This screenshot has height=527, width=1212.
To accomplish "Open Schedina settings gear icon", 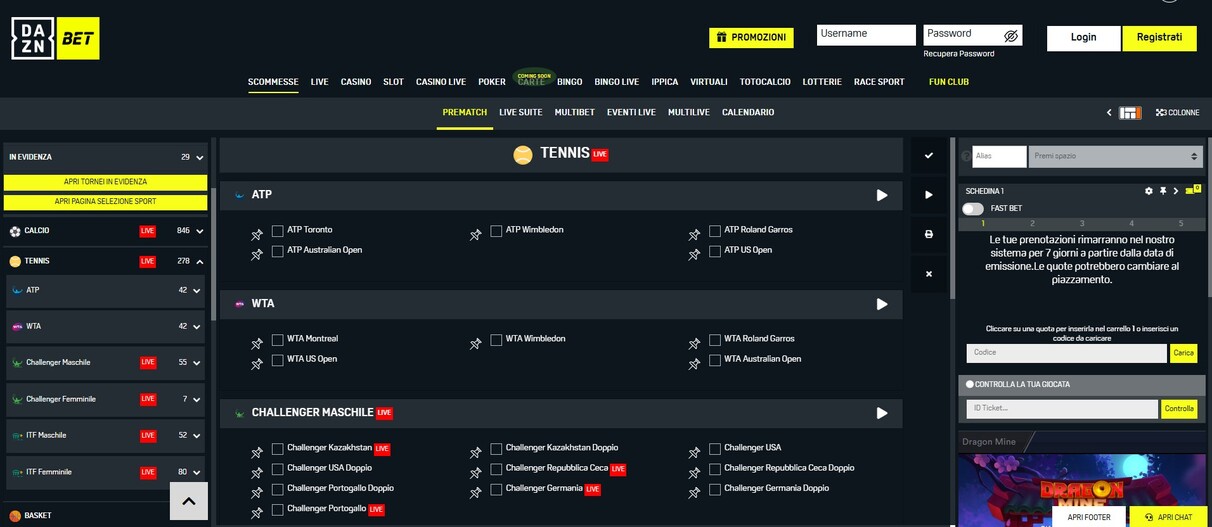I will coord(1149,191).
